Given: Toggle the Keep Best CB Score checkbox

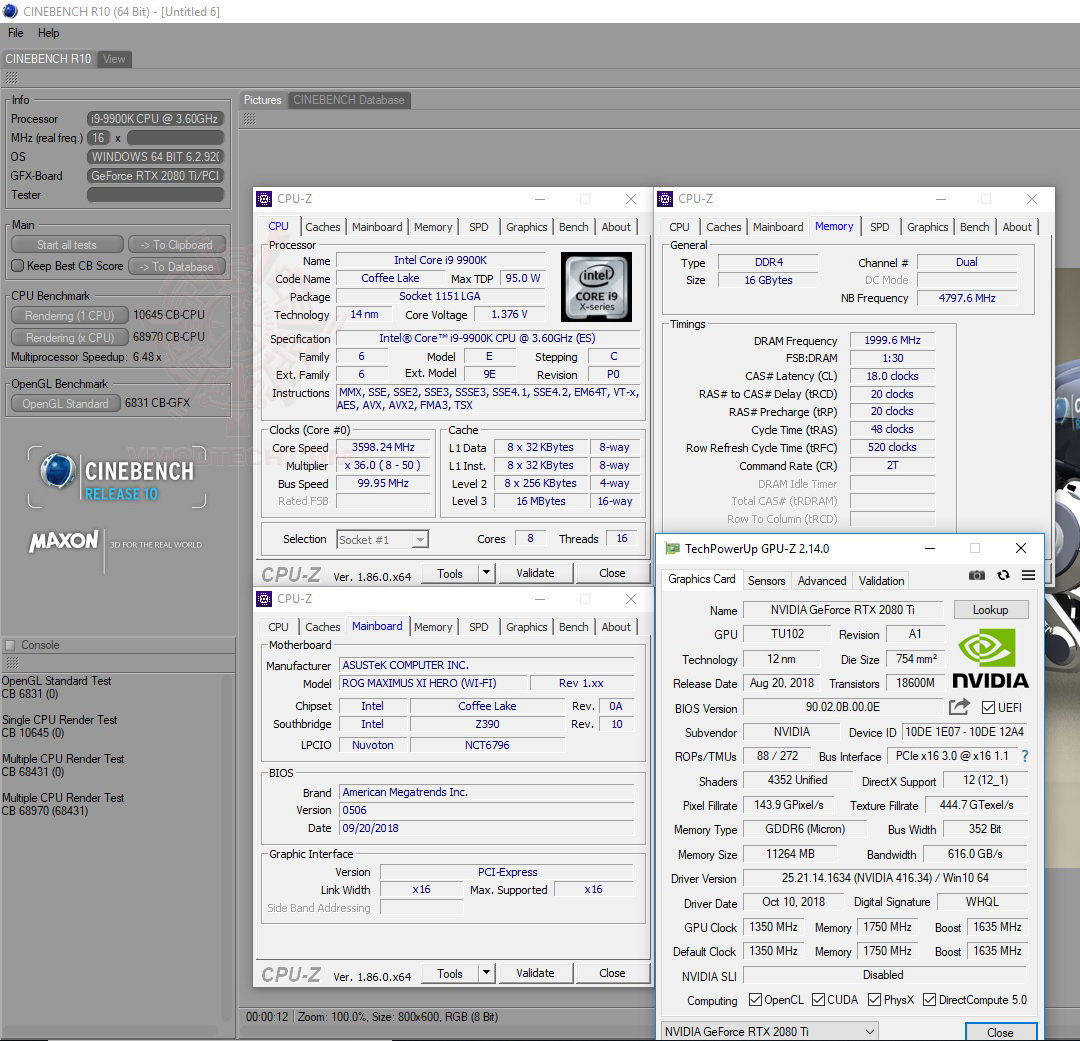Looking at the screenshot, I should (x=17, y=266).
